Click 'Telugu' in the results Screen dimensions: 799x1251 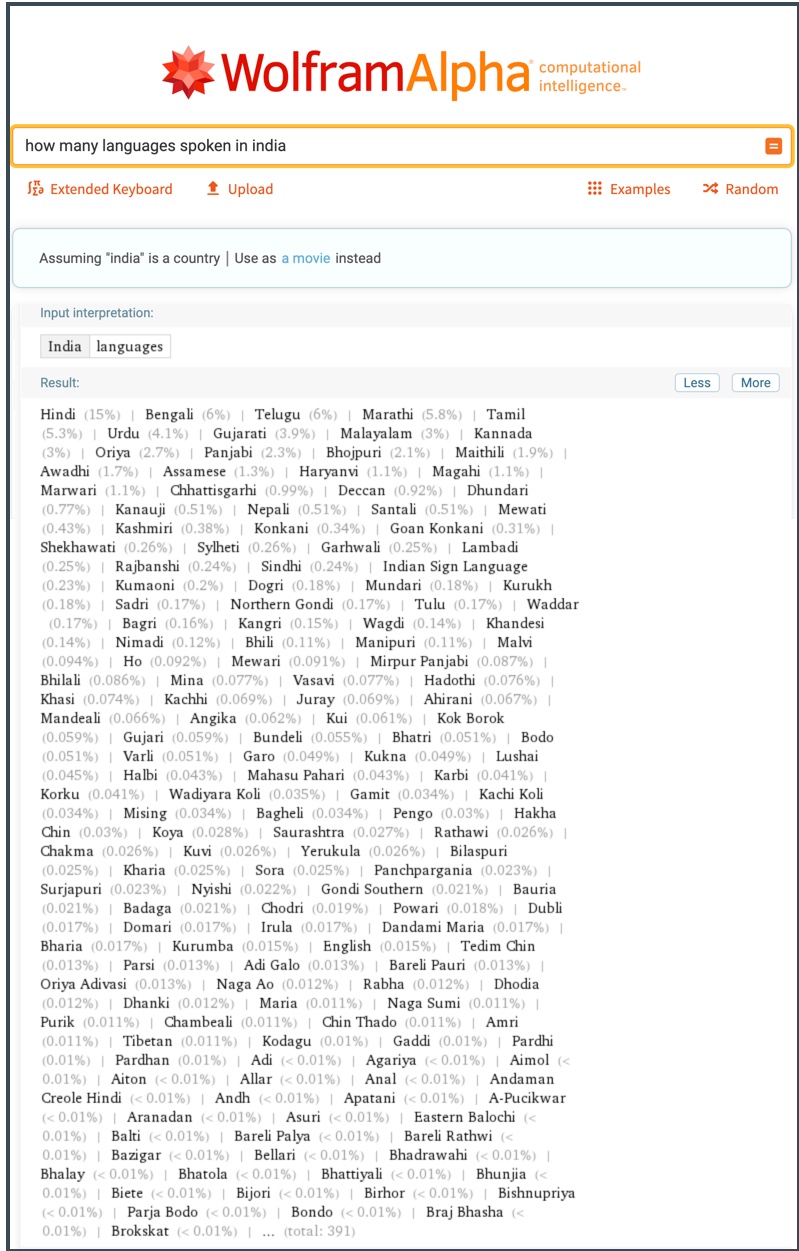click(x=277, y=414)
